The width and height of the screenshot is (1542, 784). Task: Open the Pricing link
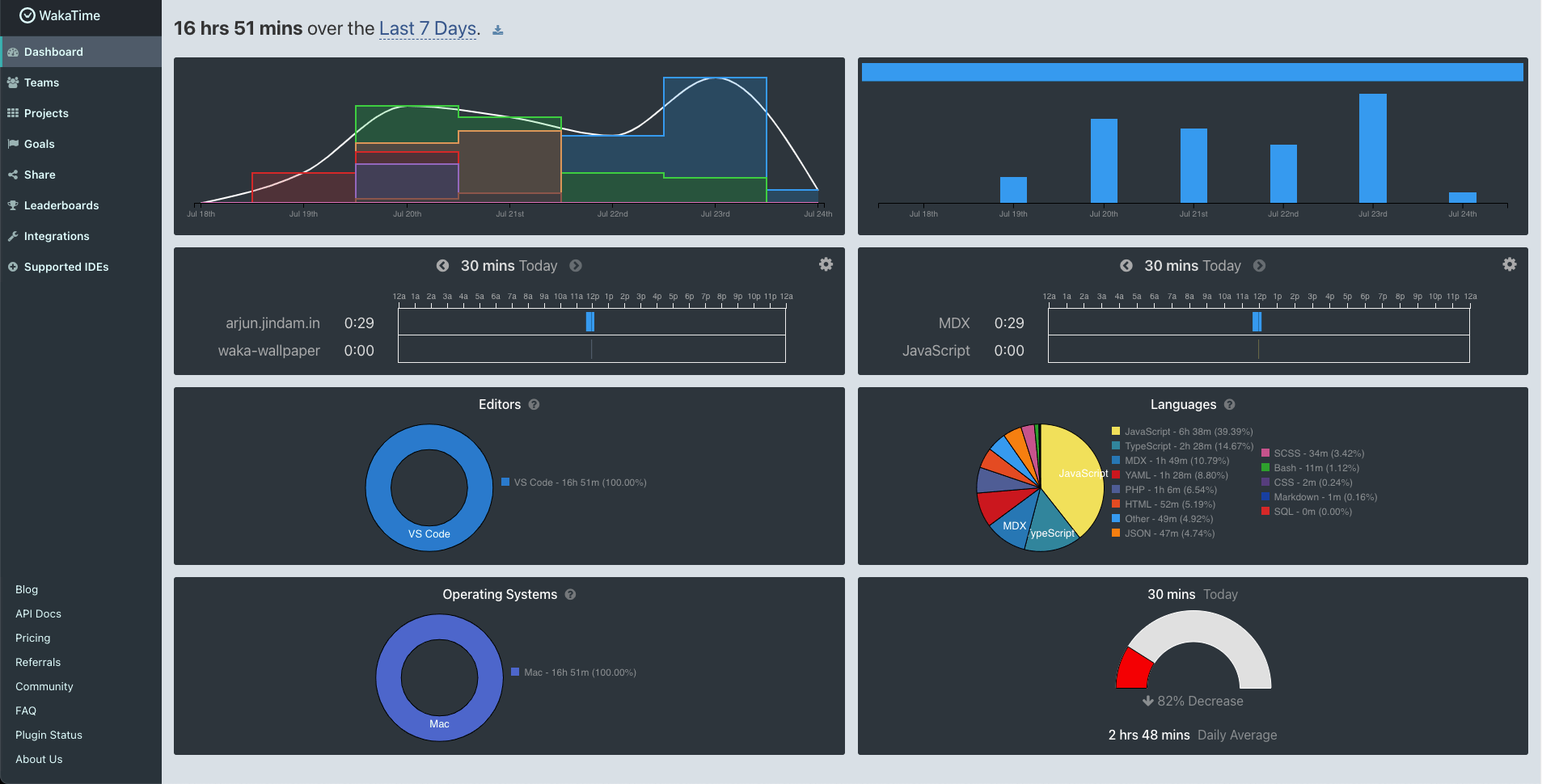point(32,638)
